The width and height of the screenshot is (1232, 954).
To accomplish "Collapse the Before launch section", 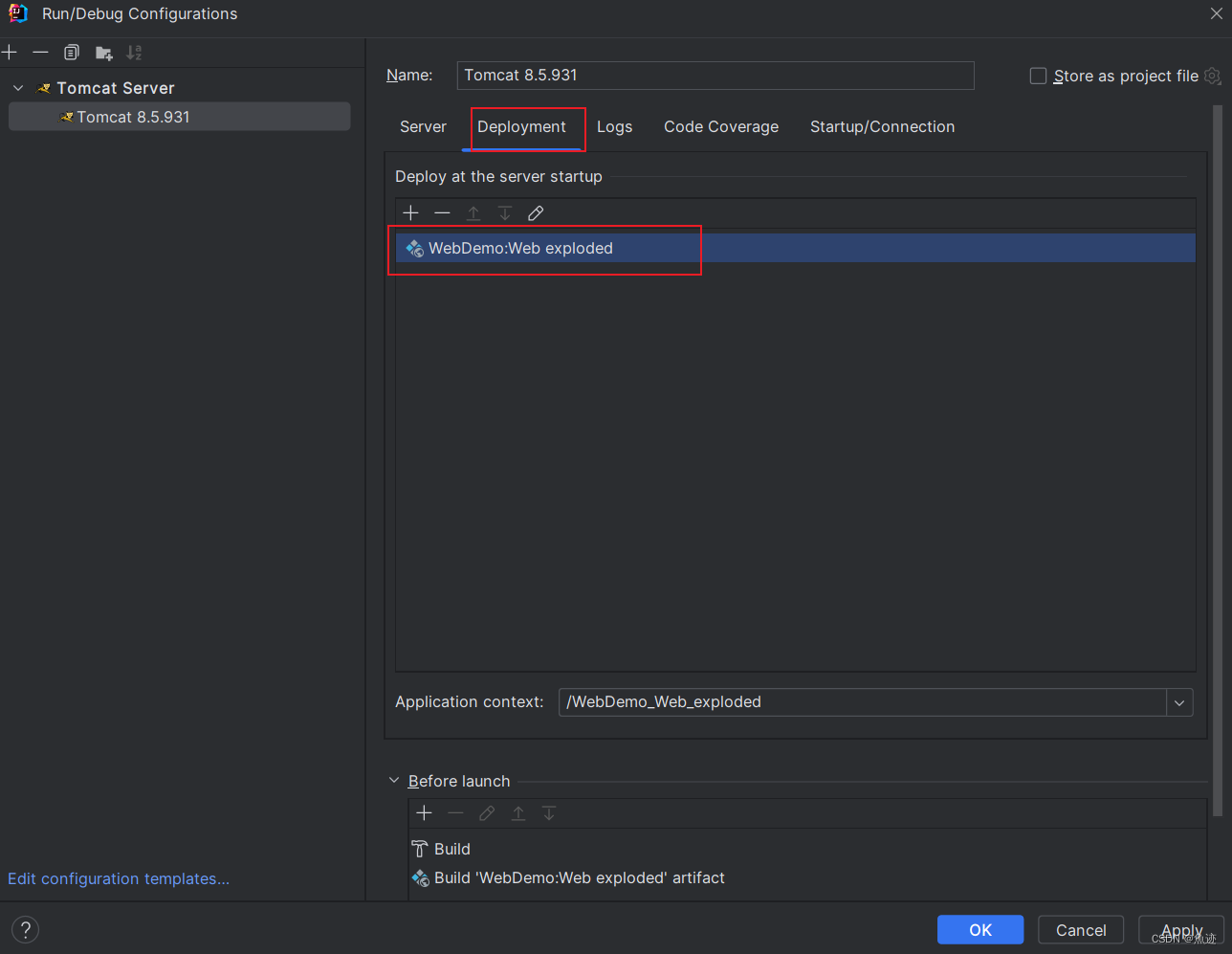I will tap(394, 781).
